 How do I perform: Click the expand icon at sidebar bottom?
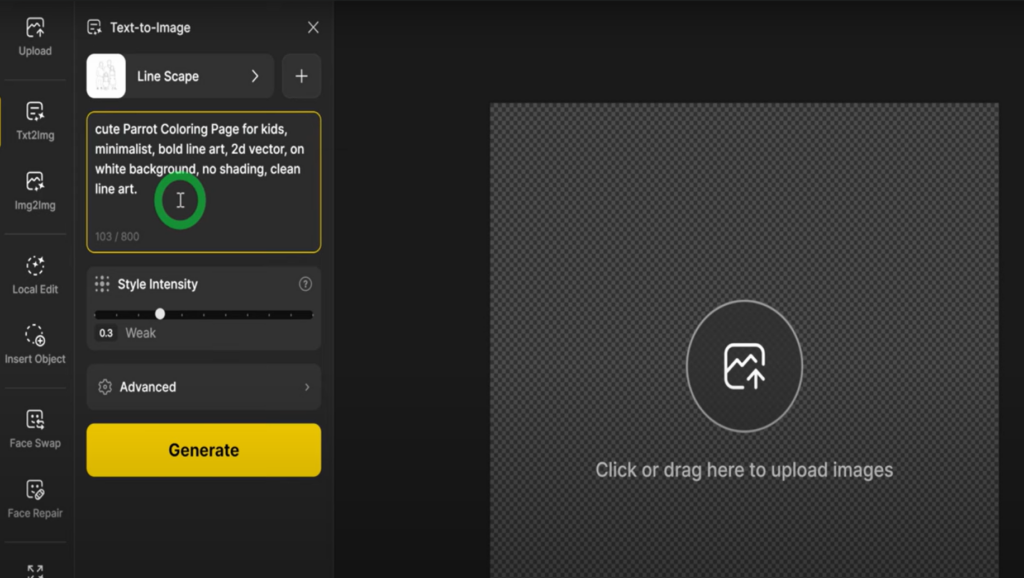(x=35, y=570)
